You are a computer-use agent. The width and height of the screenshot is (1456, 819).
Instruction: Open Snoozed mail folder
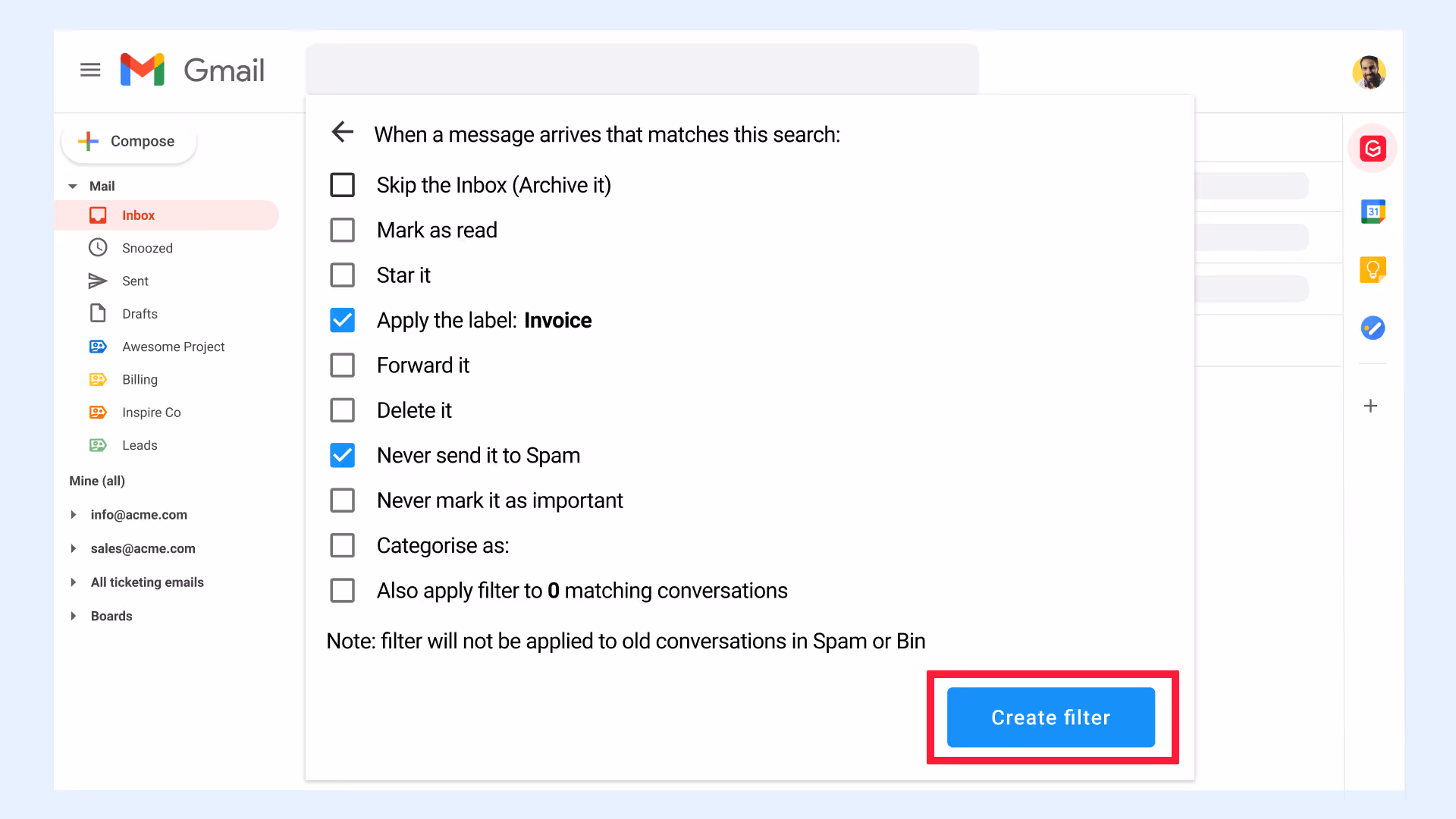pos(147,248)
